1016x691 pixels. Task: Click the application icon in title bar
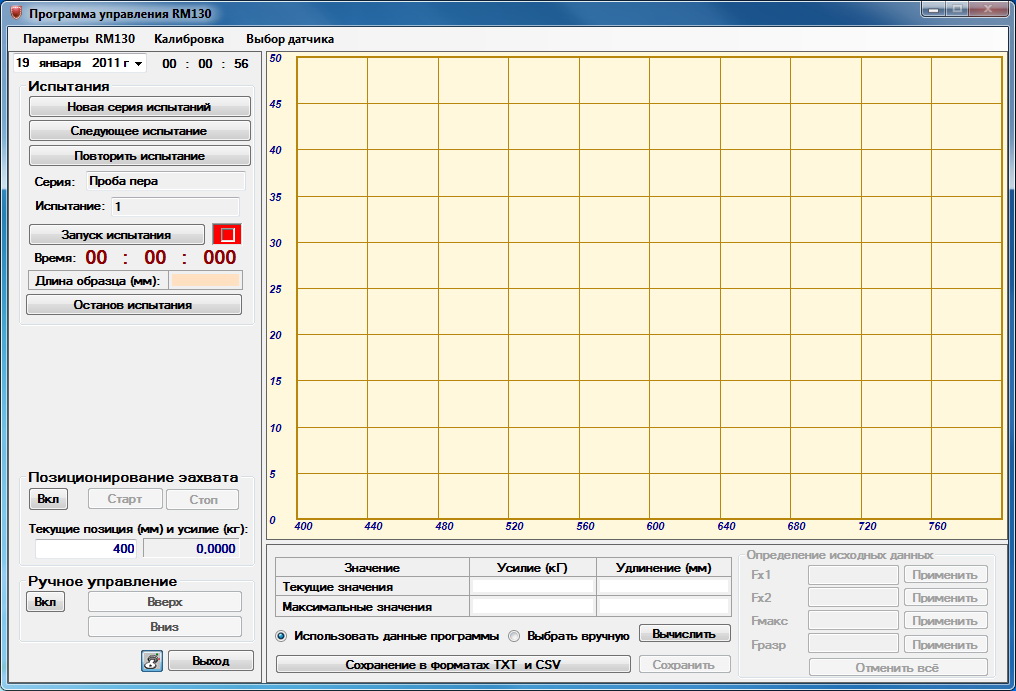tap(15, 15)
